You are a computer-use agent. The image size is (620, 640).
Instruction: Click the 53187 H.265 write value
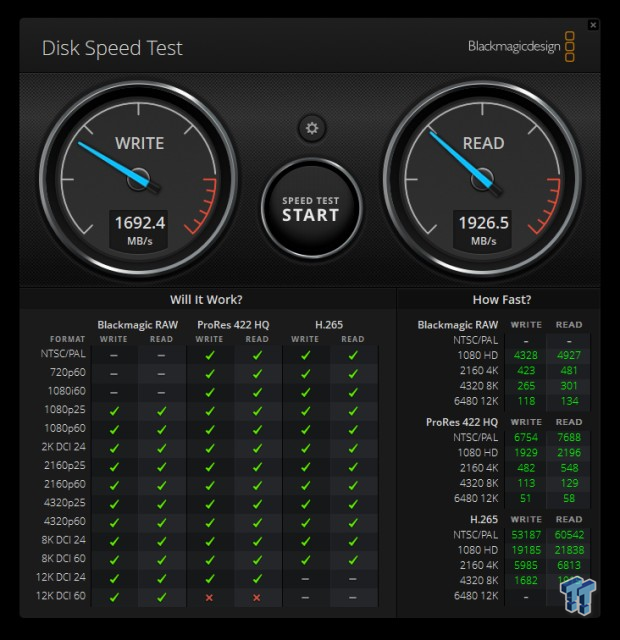tap(526, 535)
